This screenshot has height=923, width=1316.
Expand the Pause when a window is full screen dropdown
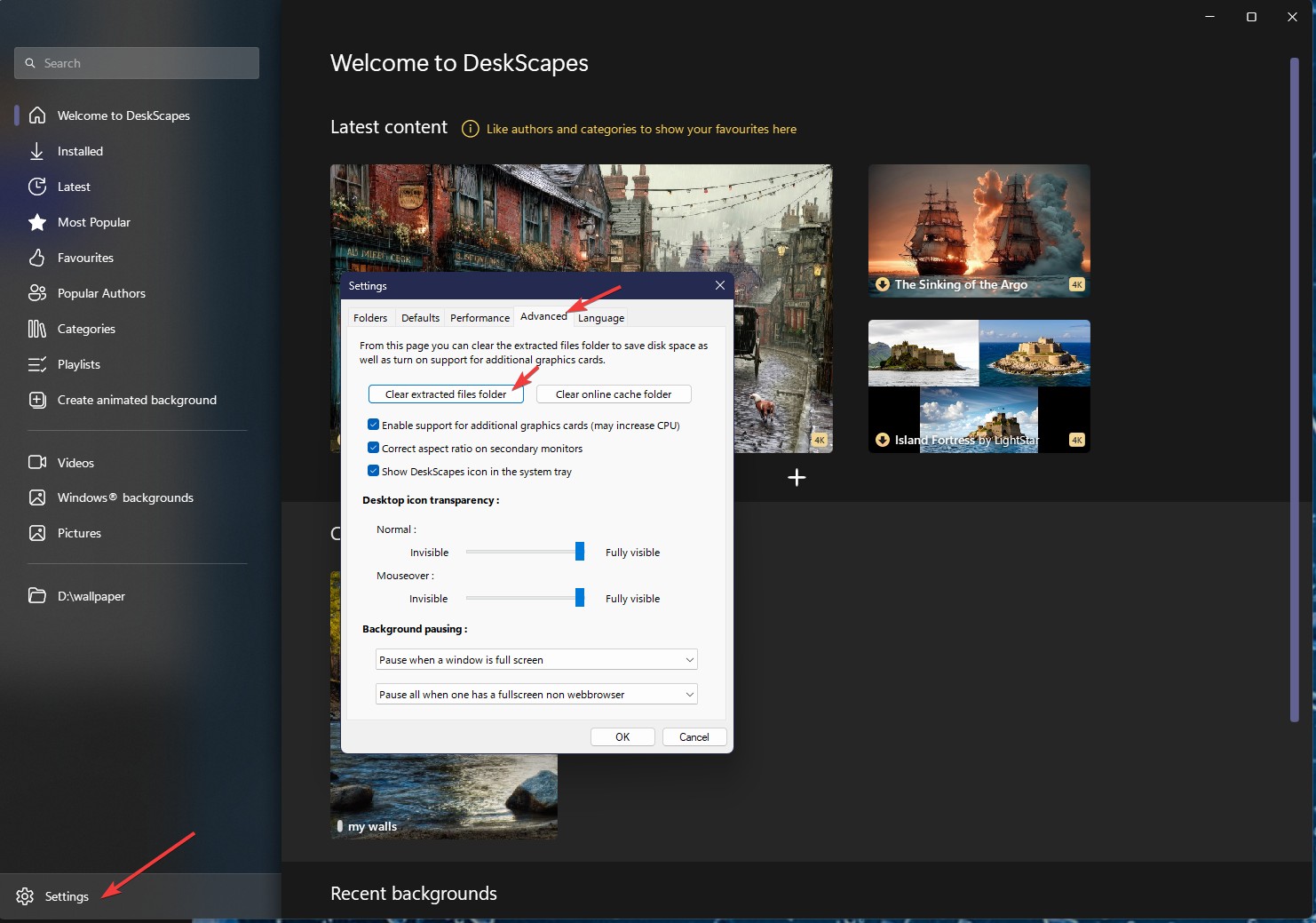tap(536, 659)
